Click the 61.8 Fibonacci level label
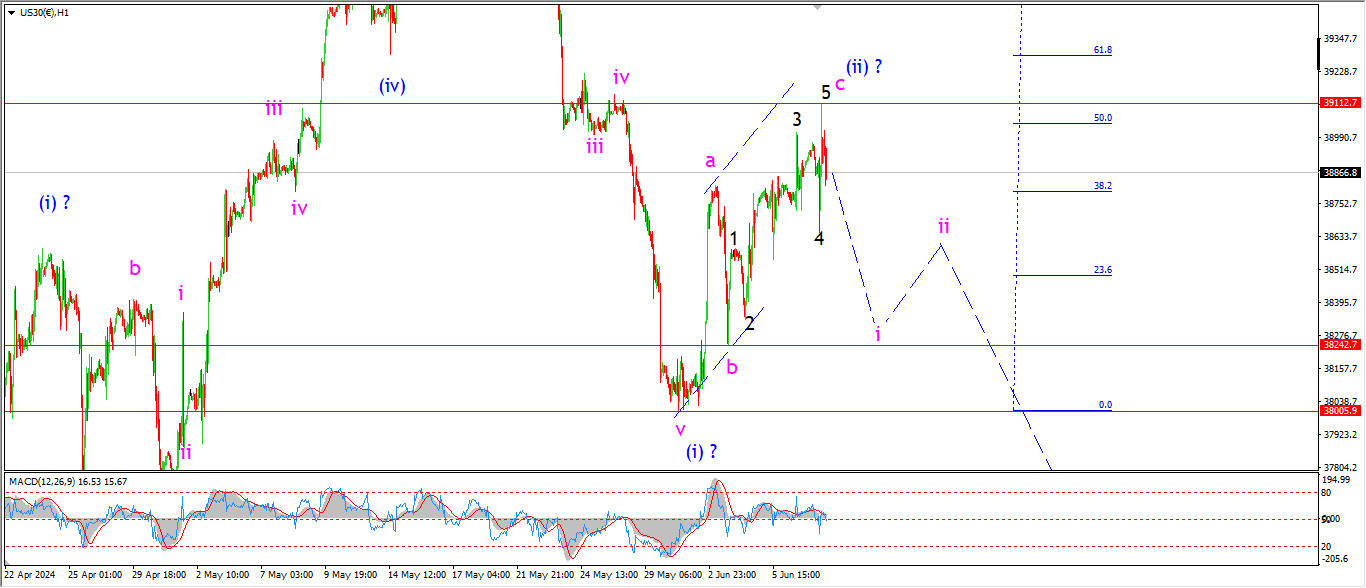Image resolution: width=1366 pixels, height=588 pixels. point(1103,50)
